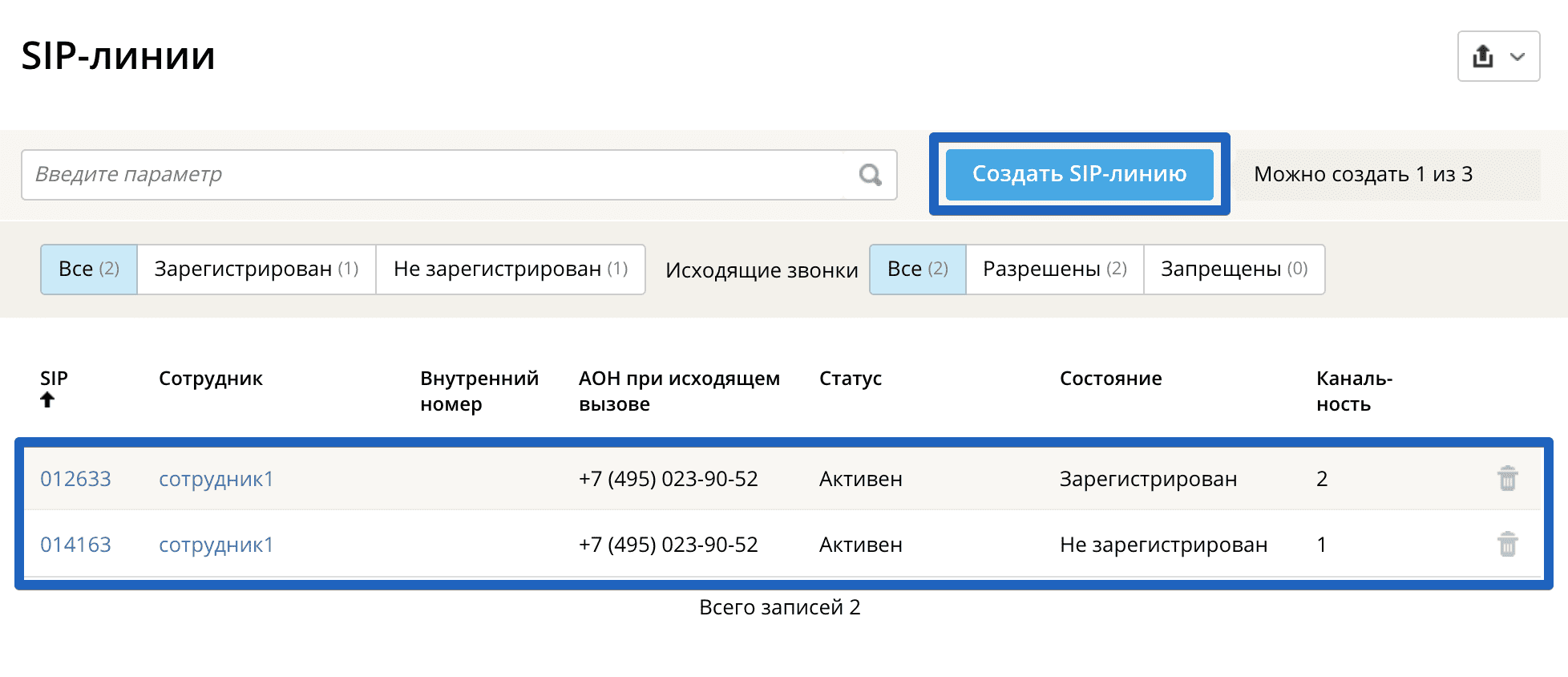Click the magnifier search icon
Viewport: 1568px width, 677px height.
coord(870,174)
